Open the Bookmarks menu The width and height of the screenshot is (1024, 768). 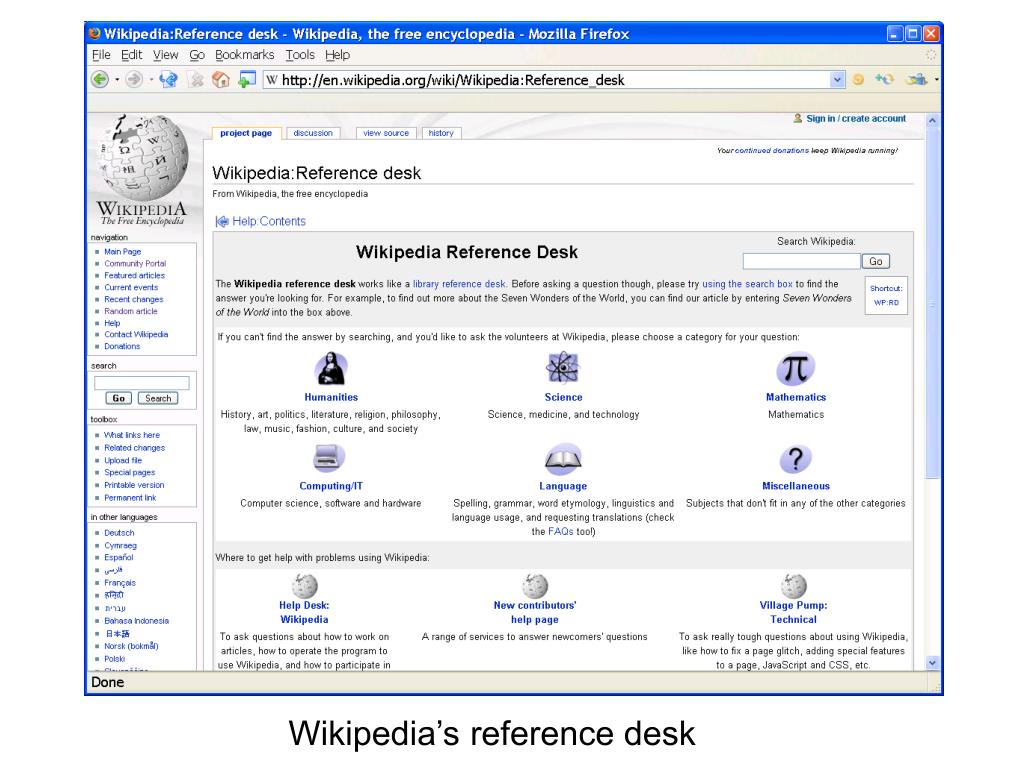tap(244, 55)
